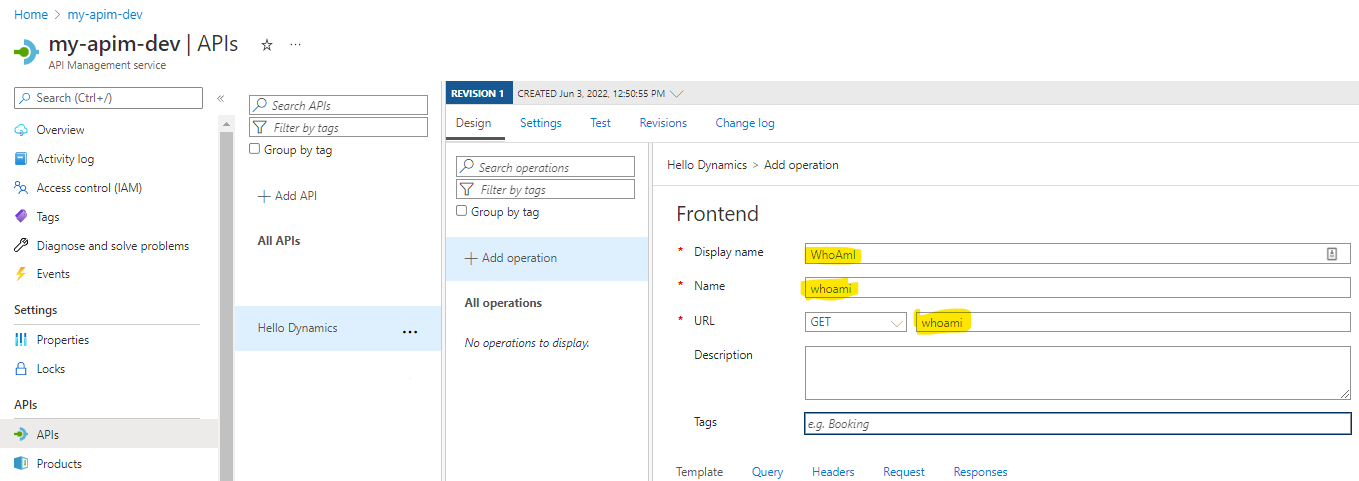Go to my-apim-dev breadcrumb link
The width and height of the screenshot is (1359, 481).
click(104, 15)
